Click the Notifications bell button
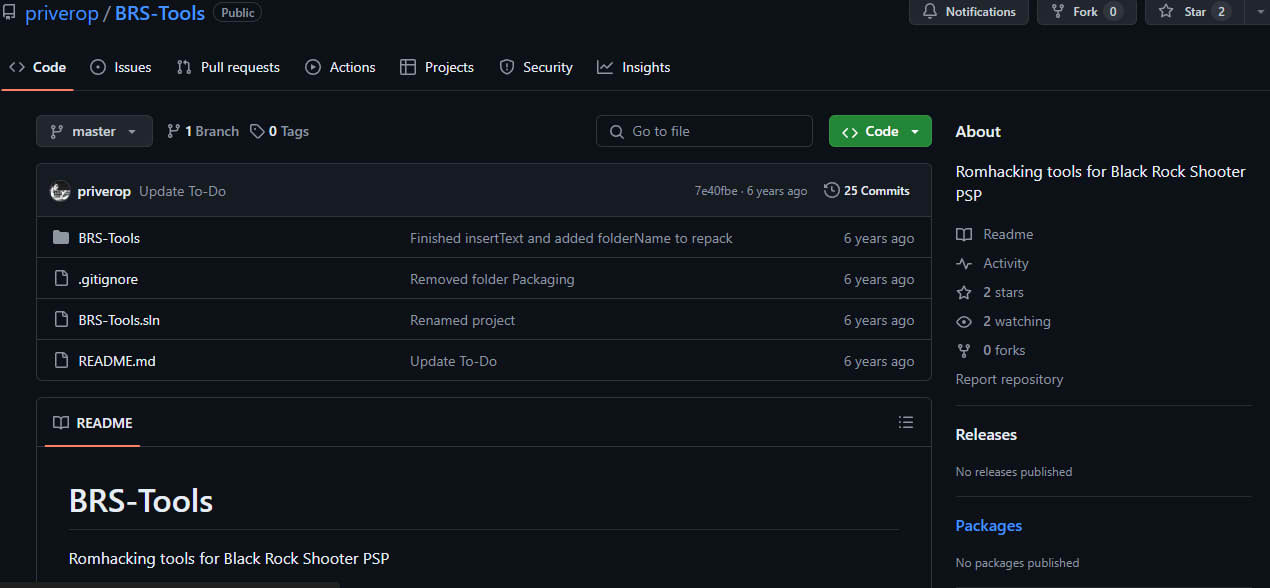This screenshot has width=1270, height=588. (x=968, y=12)
